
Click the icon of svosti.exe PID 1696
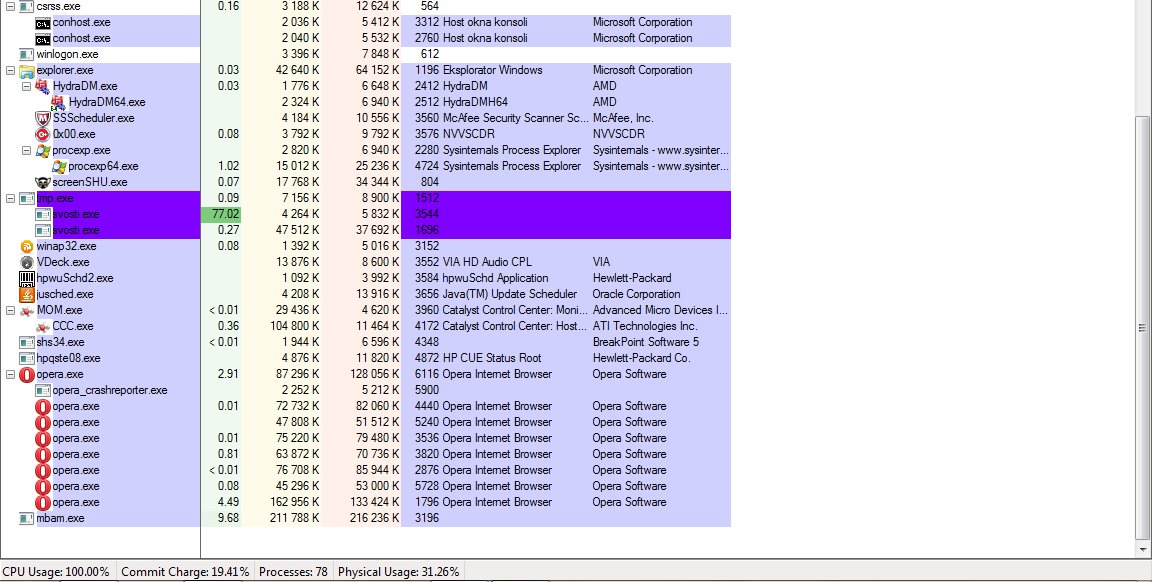tap(43, 231)
